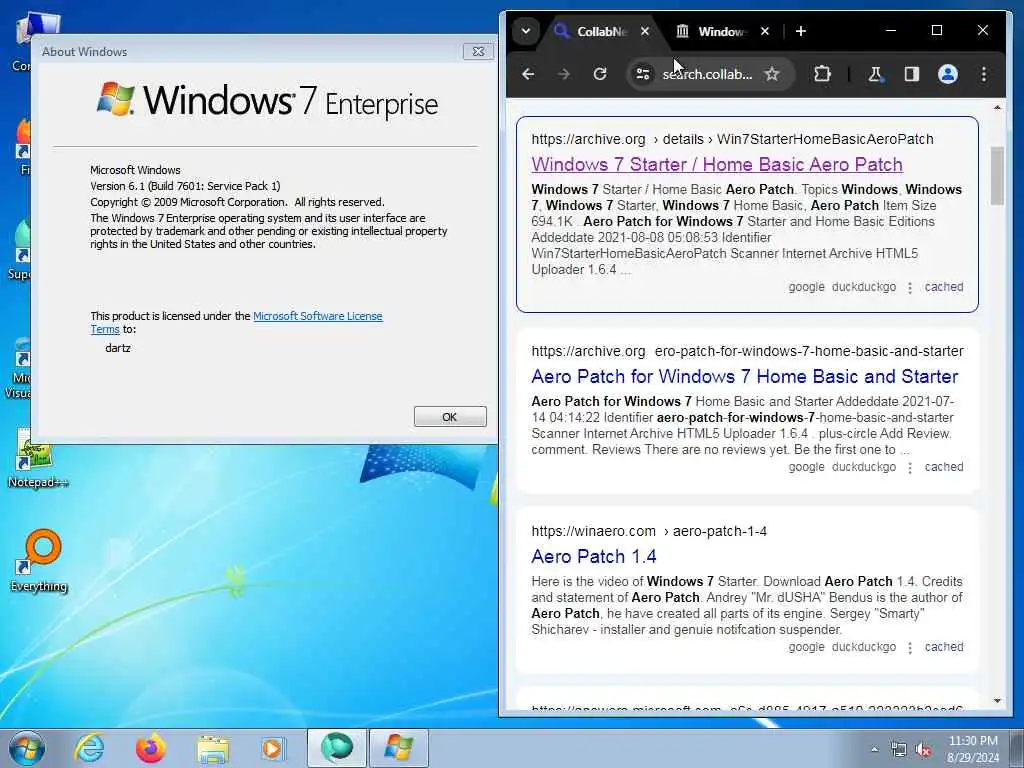This screenshot has width=1024, height=768.
Task: Minimize the browser window
Action: (x=891, y=30)
